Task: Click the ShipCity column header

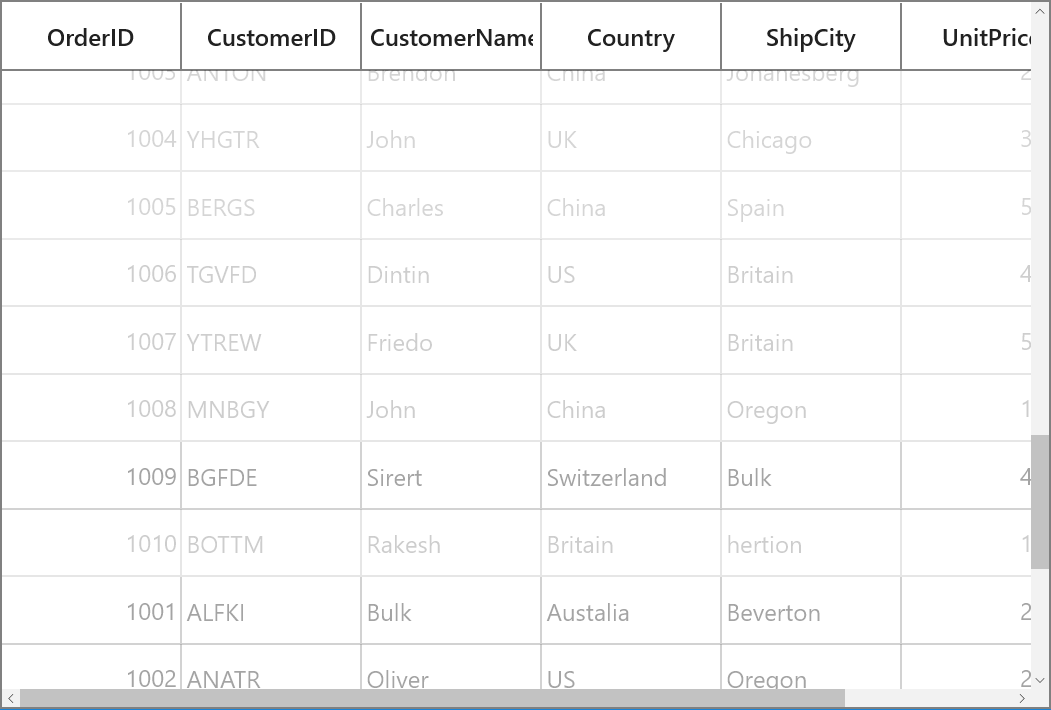Action: point(811,37)
